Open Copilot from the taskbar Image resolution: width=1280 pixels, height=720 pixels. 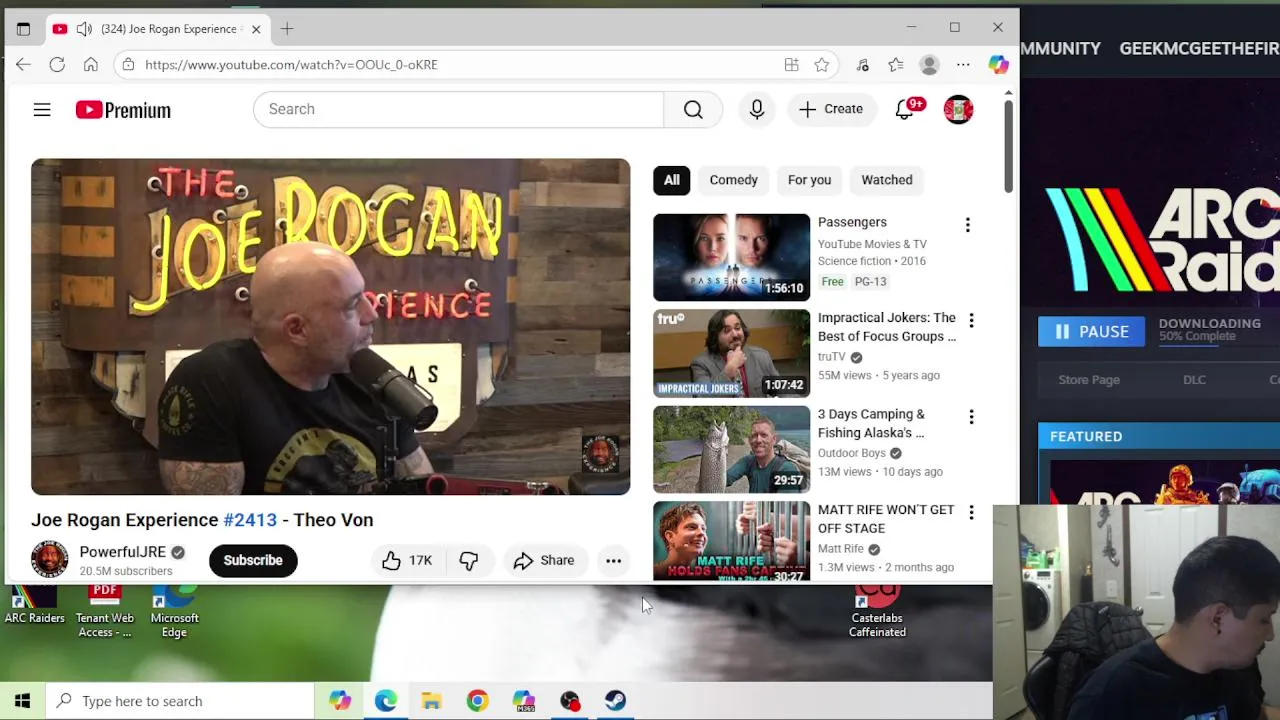pyautogui.click(x=340, y=701)
